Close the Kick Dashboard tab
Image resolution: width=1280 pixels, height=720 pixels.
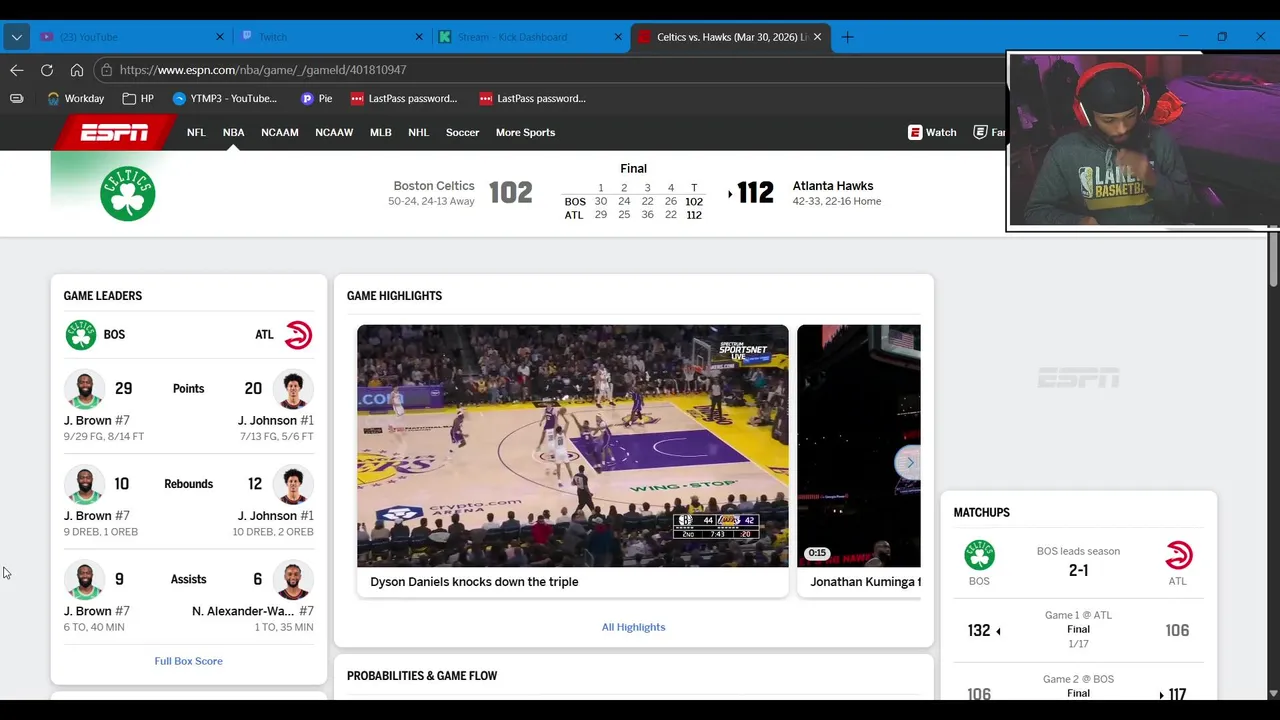click(618, 37)
